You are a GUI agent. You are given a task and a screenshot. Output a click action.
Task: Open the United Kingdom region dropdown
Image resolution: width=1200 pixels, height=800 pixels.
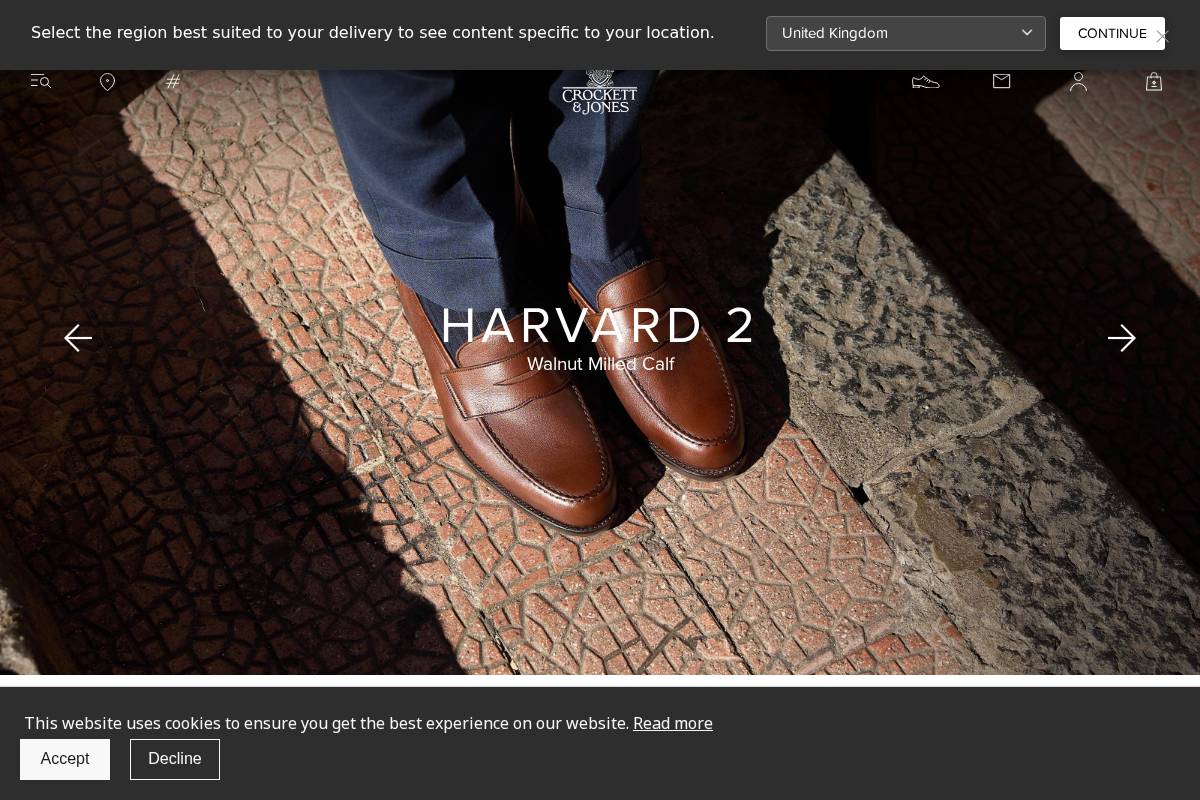click(x=906, y=33)
